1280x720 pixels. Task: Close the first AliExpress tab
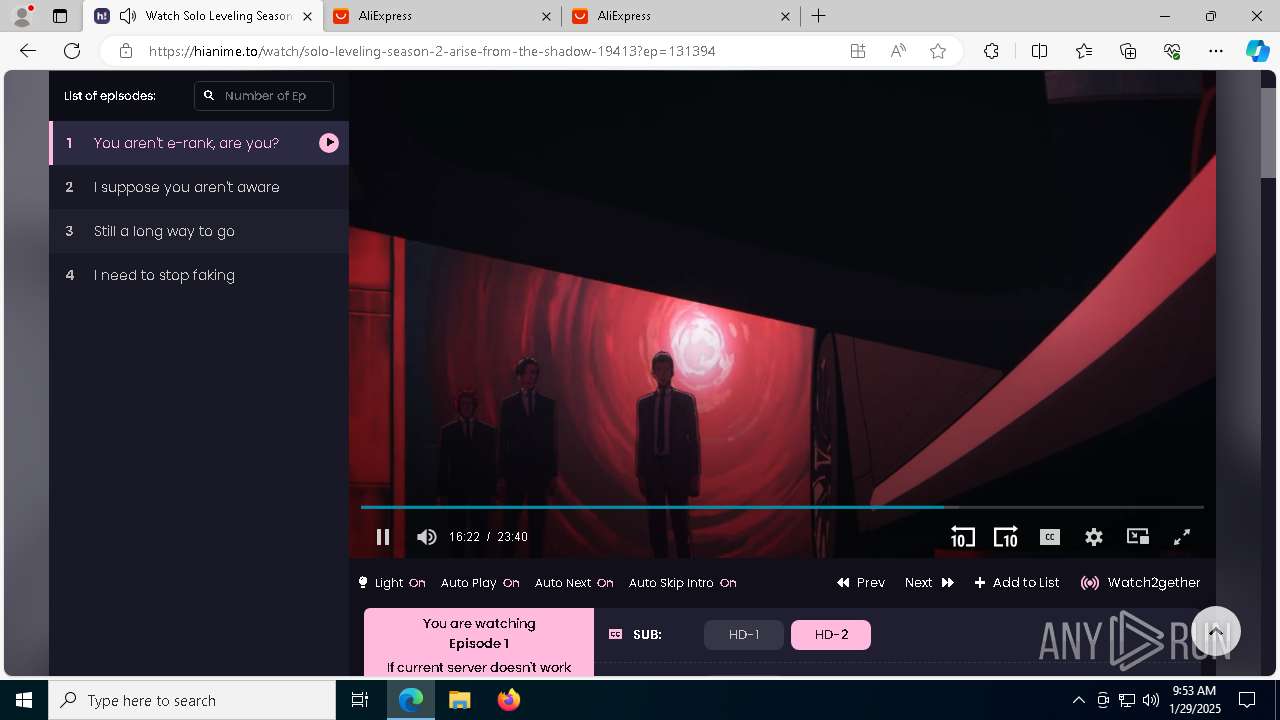[546, 16]
